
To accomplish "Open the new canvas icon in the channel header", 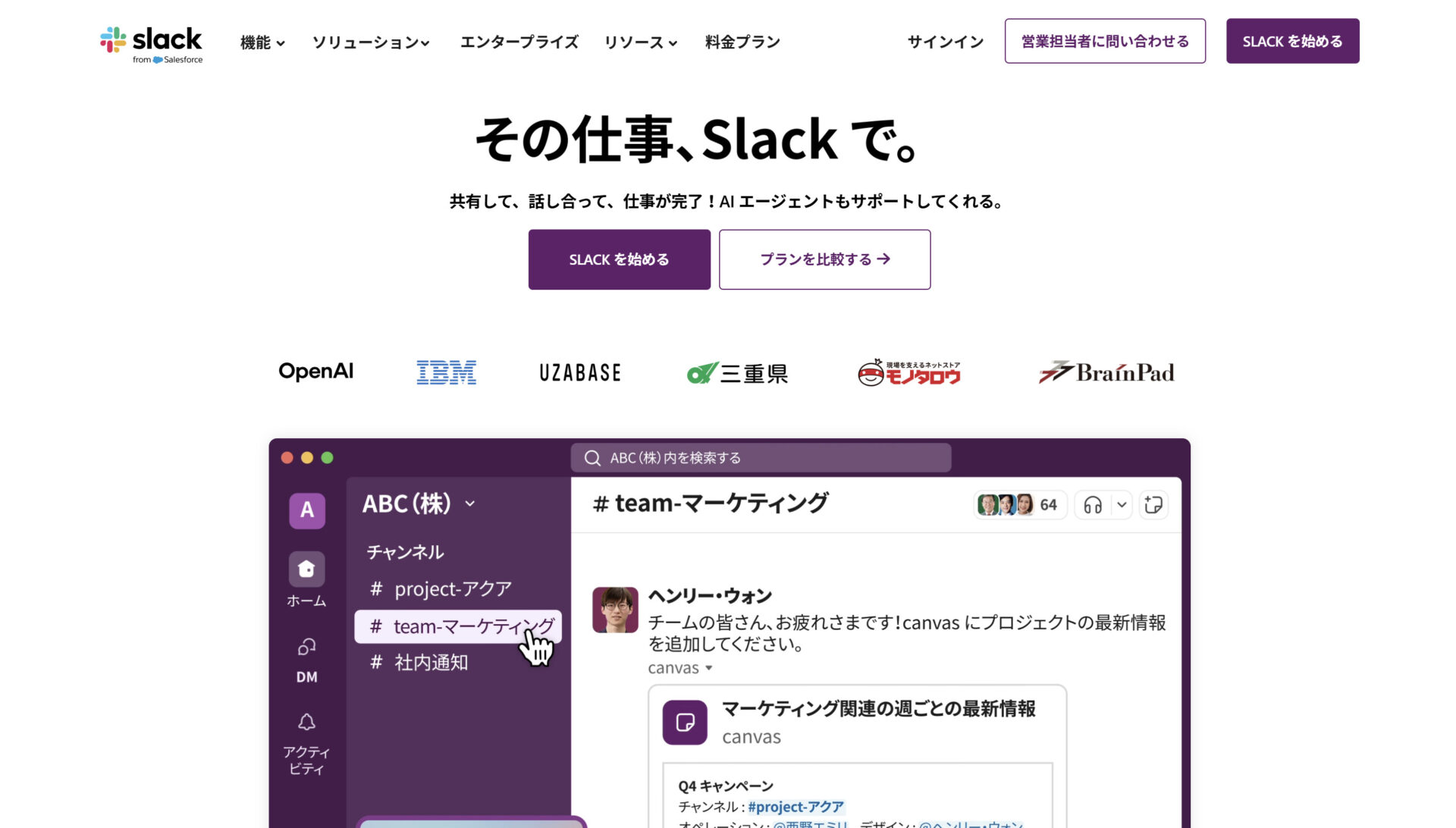I will [1153, 504].
